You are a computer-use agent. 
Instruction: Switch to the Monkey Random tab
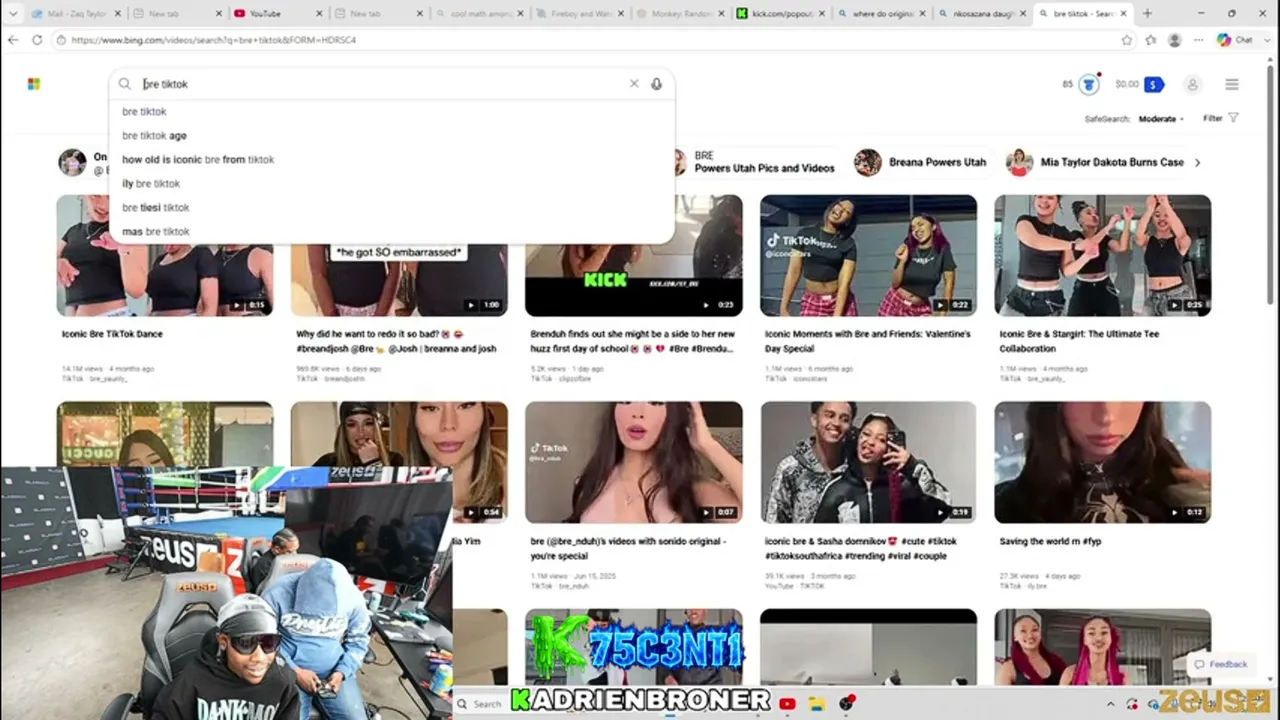click(x=683, y=14)
